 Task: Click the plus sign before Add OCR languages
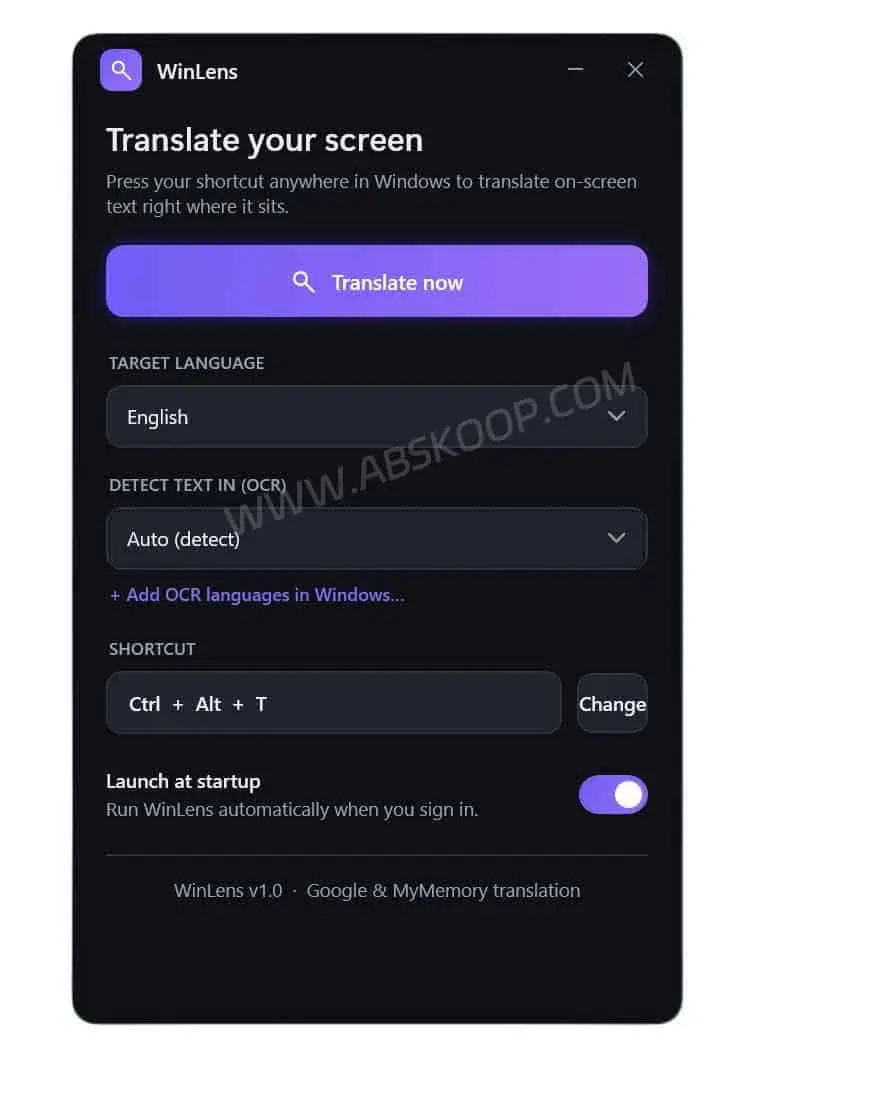115,595
